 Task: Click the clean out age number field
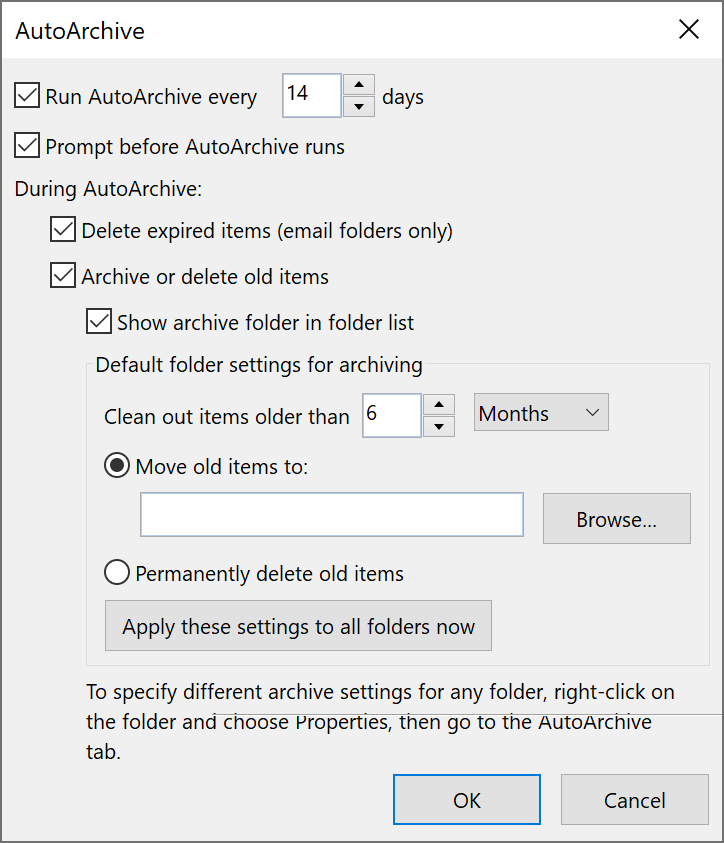click(391, 415)
